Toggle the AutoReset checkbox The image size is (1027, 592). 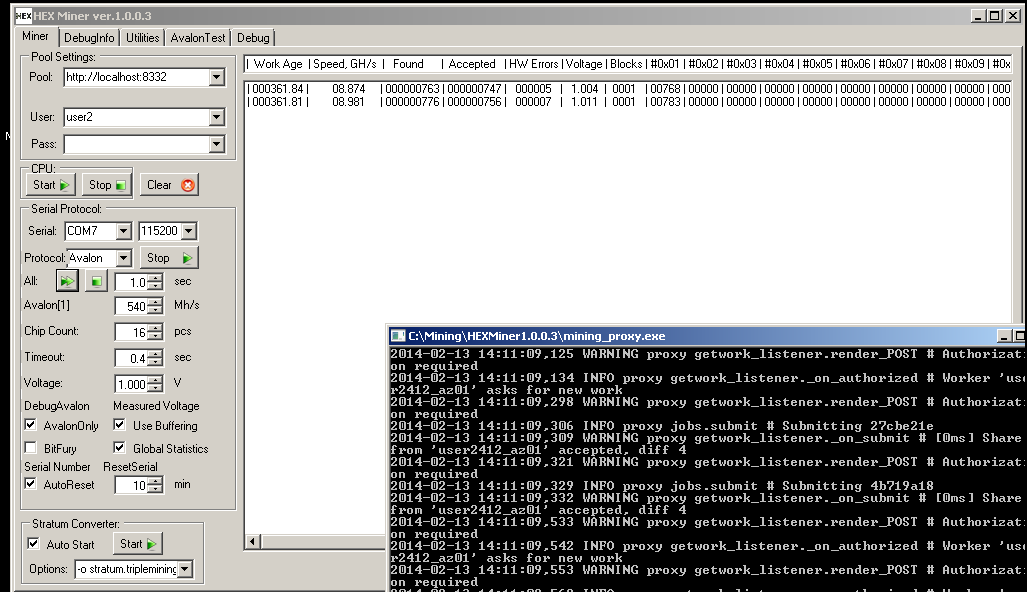coord(30,484)
